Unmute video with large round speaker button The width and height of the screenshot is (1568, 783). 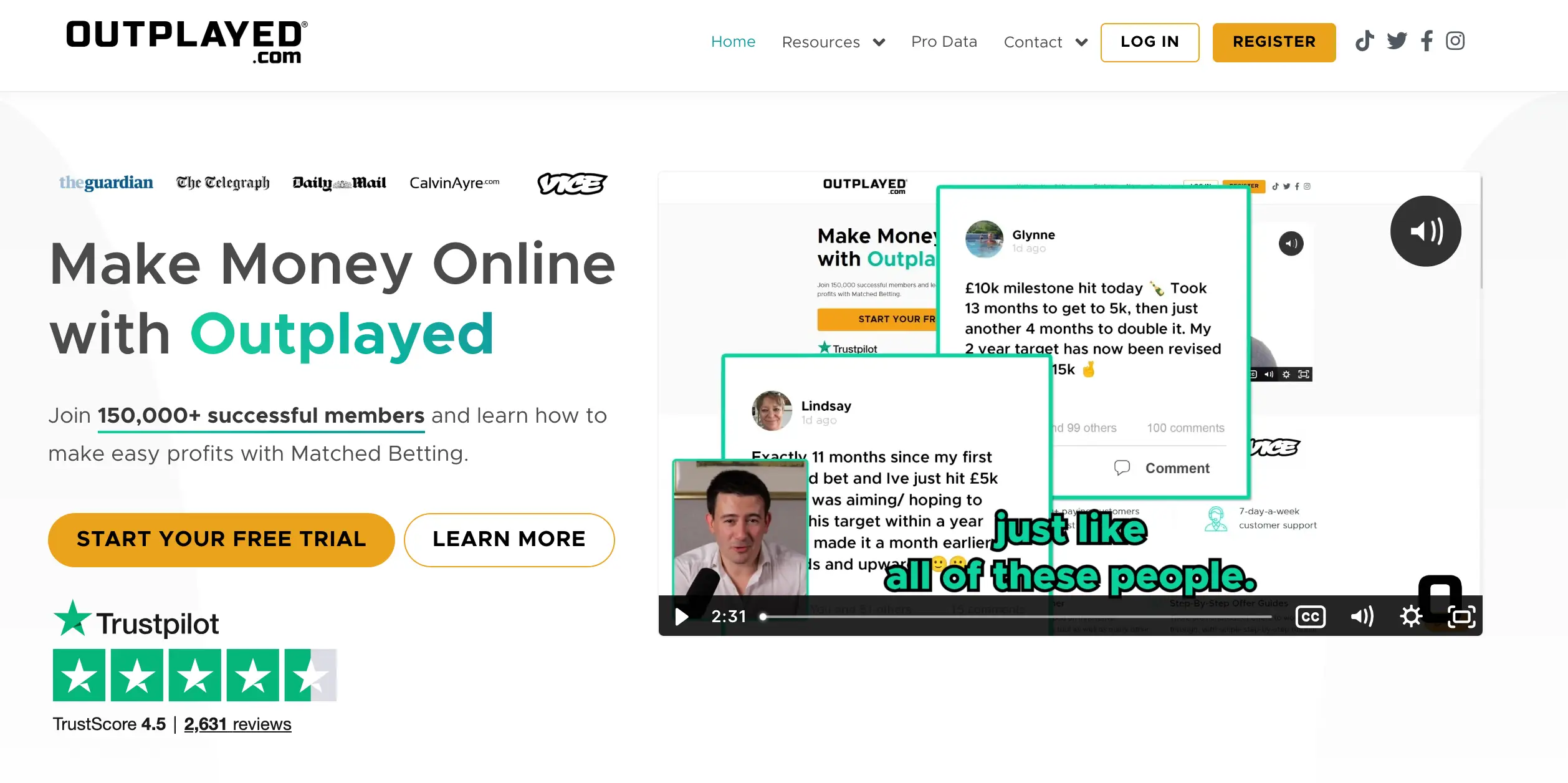tap(1425, 231)
